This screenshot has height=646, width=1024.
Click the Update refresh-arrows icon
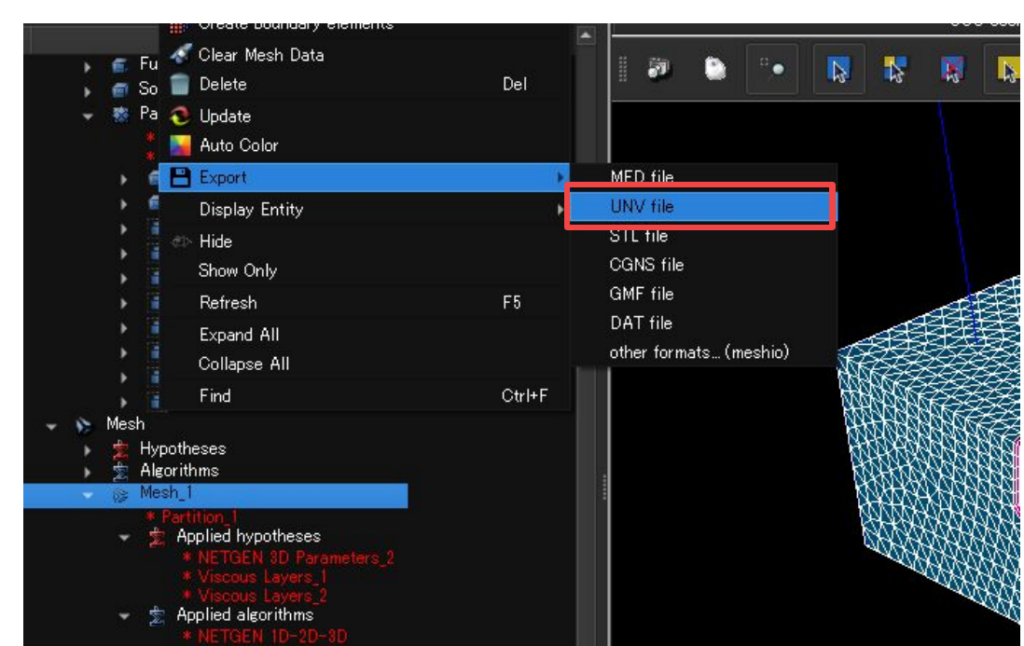180,116
